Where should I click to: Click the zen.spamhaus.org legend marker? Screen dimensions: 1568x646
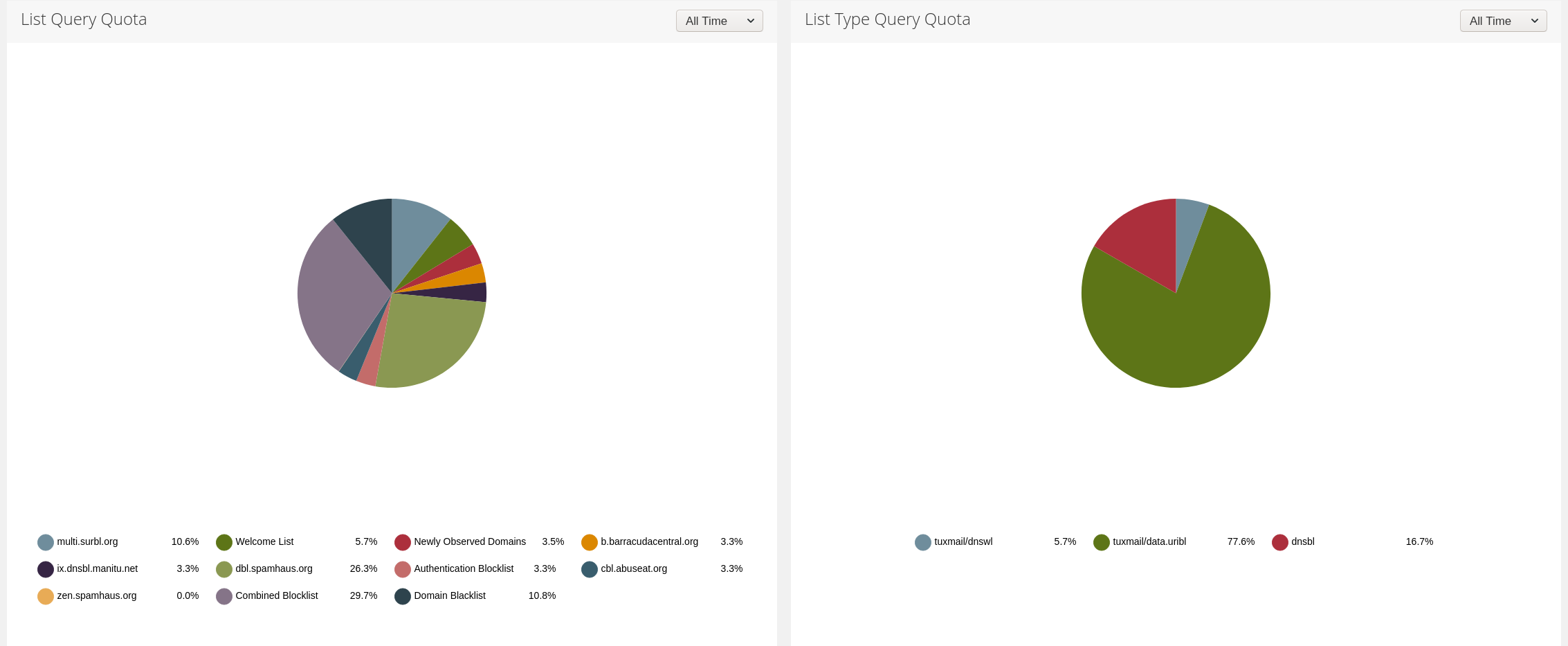coord(45,595)
